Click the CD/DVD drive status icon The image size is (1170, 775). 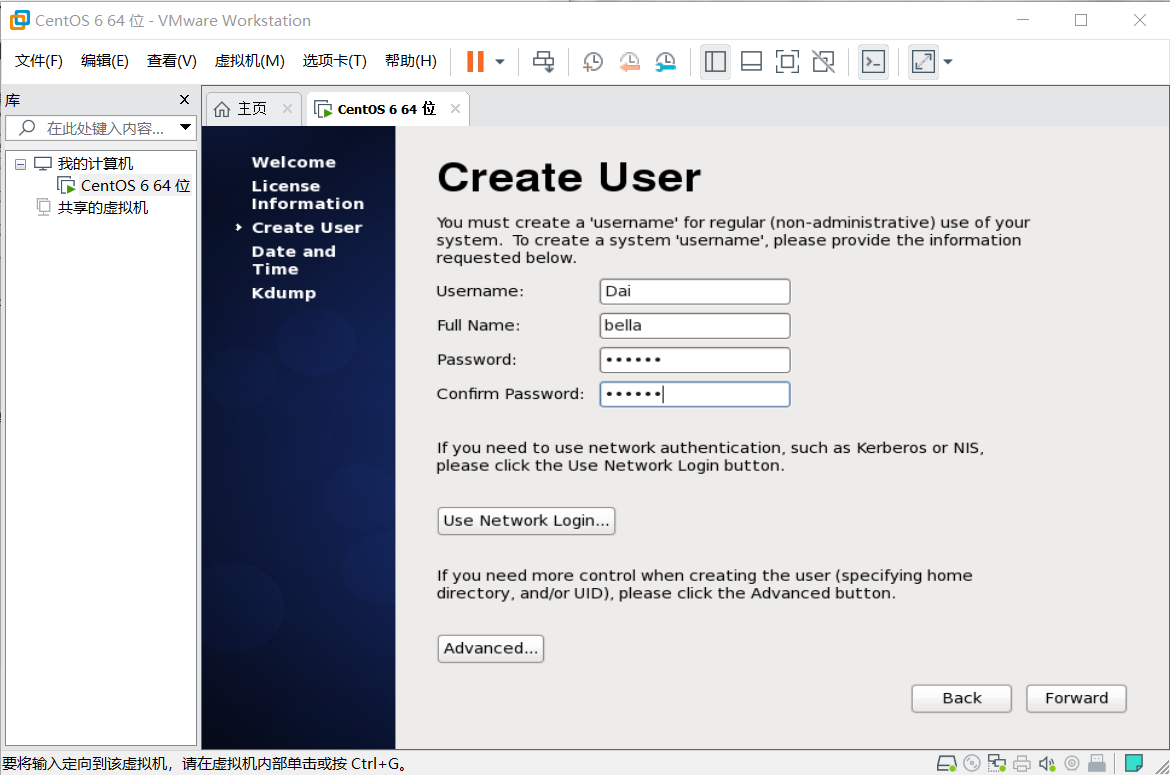click(x=972, y=763)
